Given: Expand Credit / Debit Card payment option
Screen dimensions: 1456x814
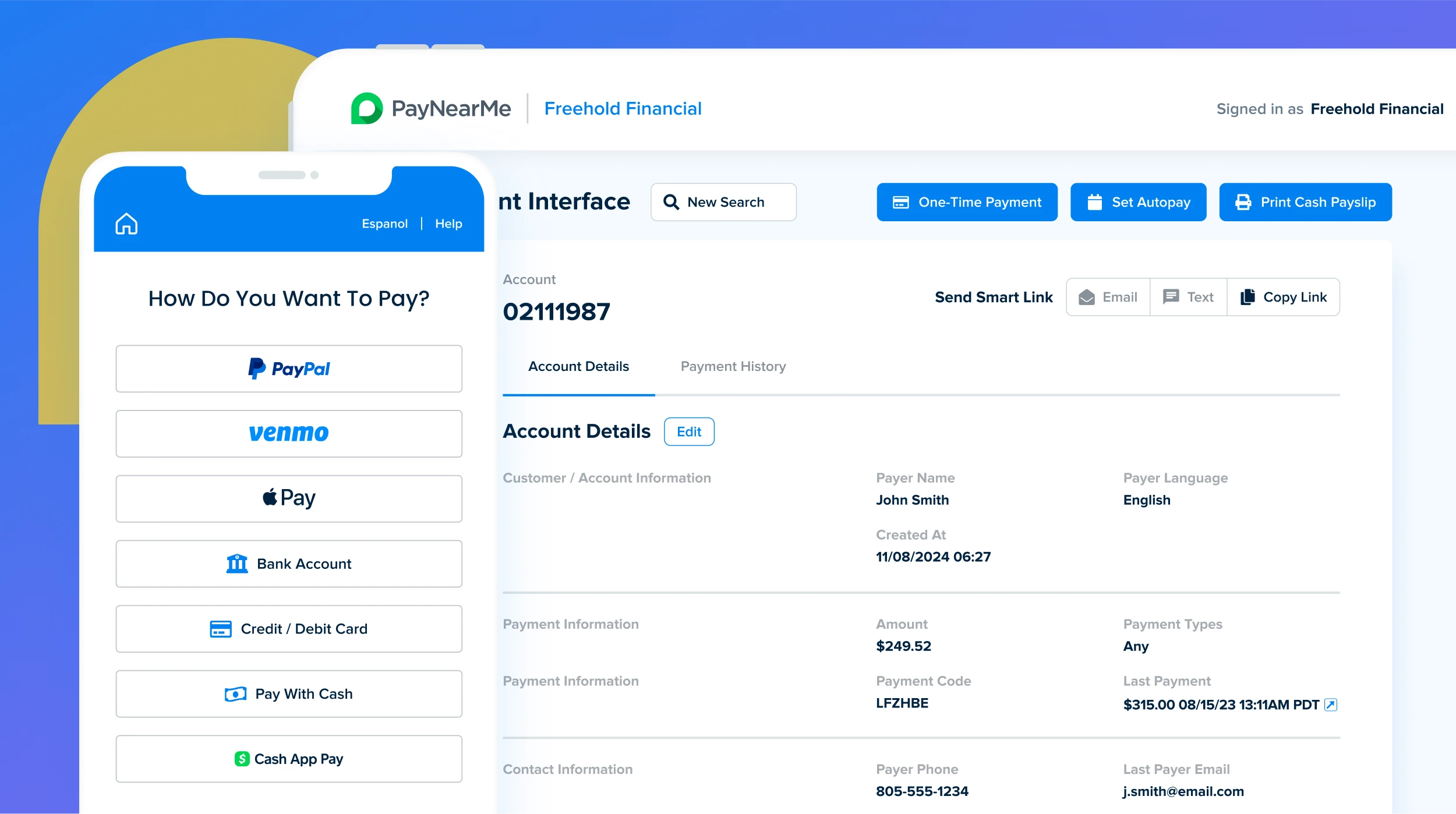Looking at the screenshot, I should tap(288, 628).
